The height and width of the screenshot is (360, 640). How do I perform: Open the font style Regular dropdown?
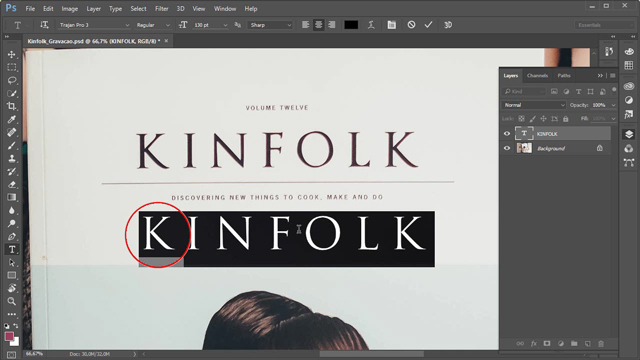[x=153, y=25]
